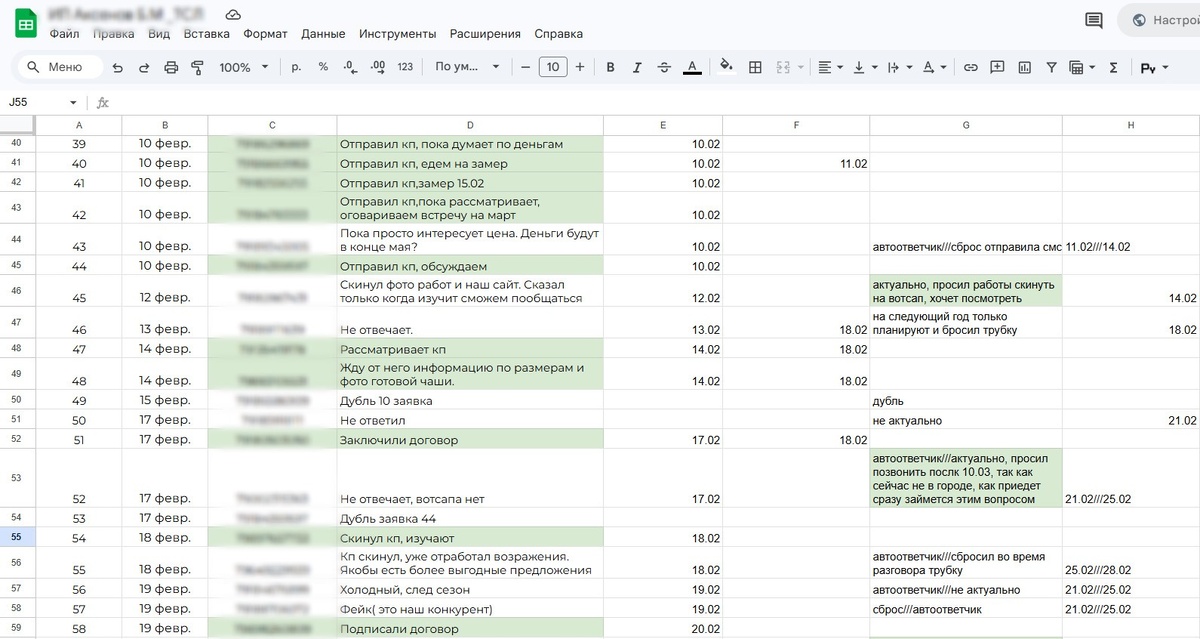
Task: Decrease decimal places
Action: [350, 67]
